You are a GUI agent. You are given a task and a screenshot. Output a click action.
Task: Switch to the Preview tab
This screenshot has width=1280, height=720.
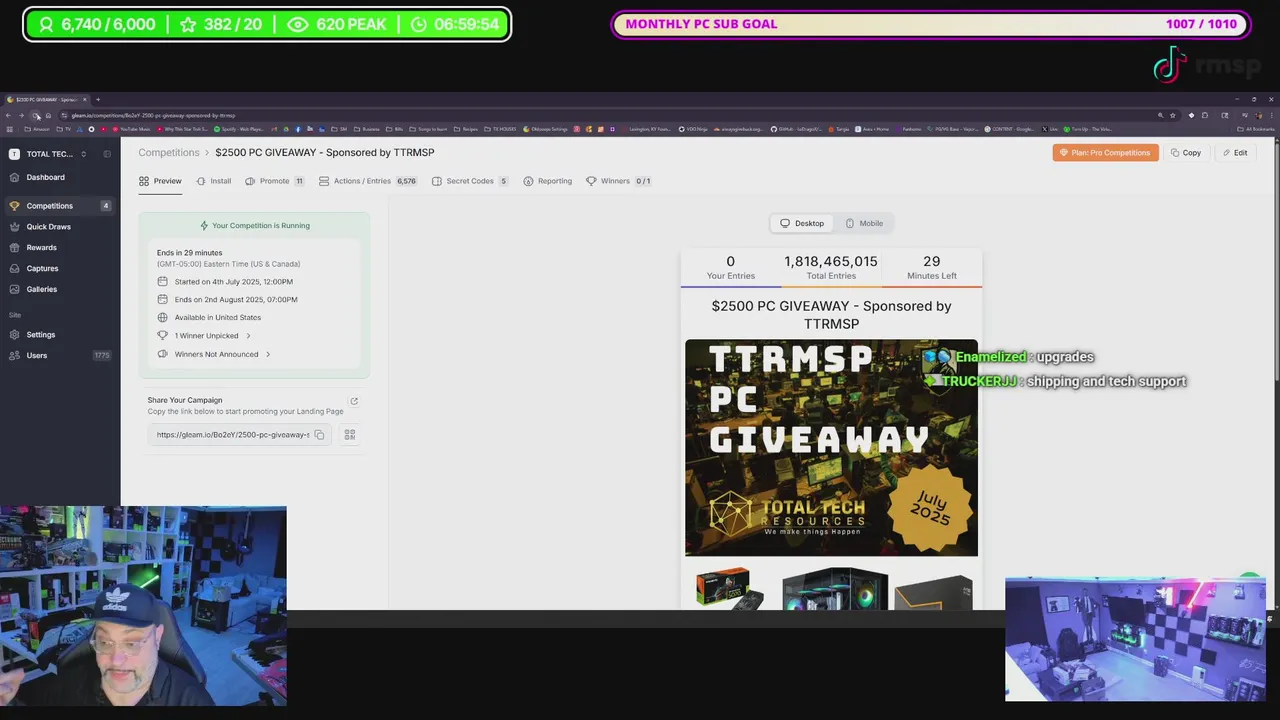(x=160, y=181)
